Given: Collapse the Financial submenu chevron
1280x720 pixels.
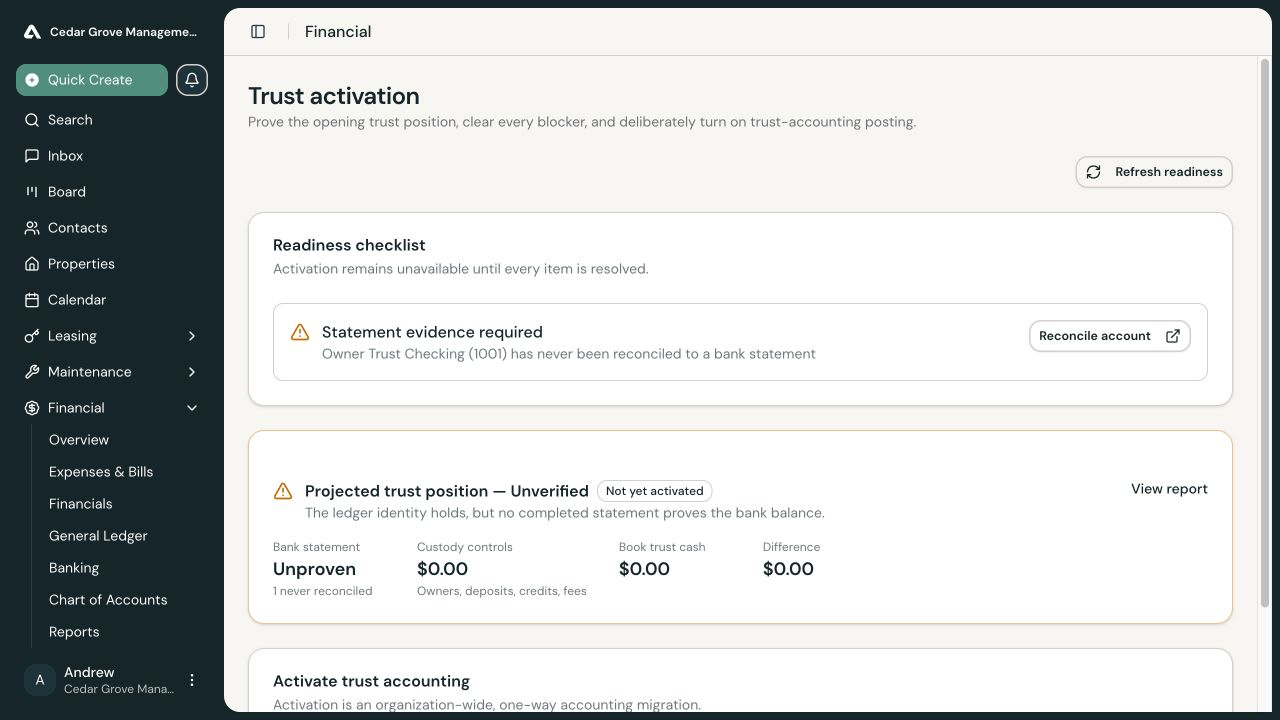Looking at the screenshot, I should point(192,408).
